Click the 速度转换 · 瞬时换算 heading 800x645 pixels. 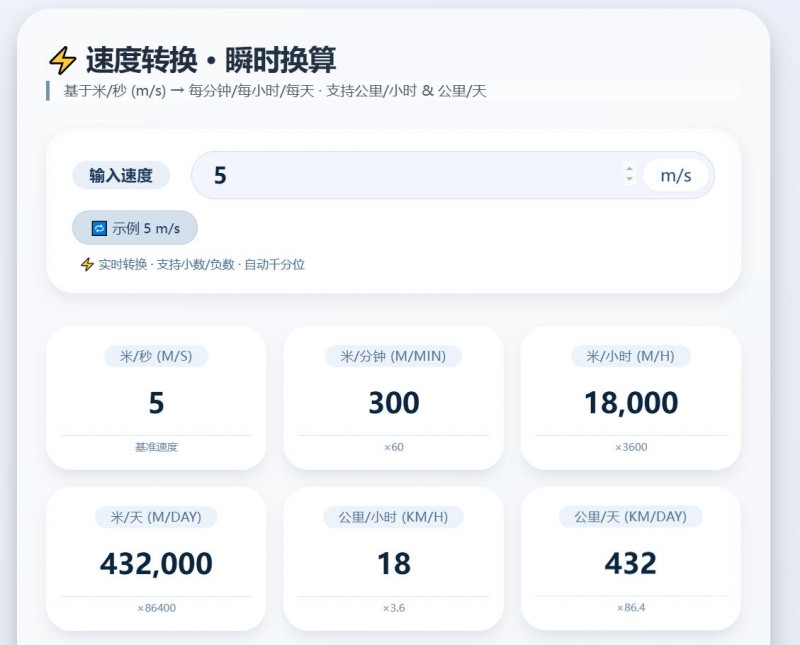pos(210,60)
